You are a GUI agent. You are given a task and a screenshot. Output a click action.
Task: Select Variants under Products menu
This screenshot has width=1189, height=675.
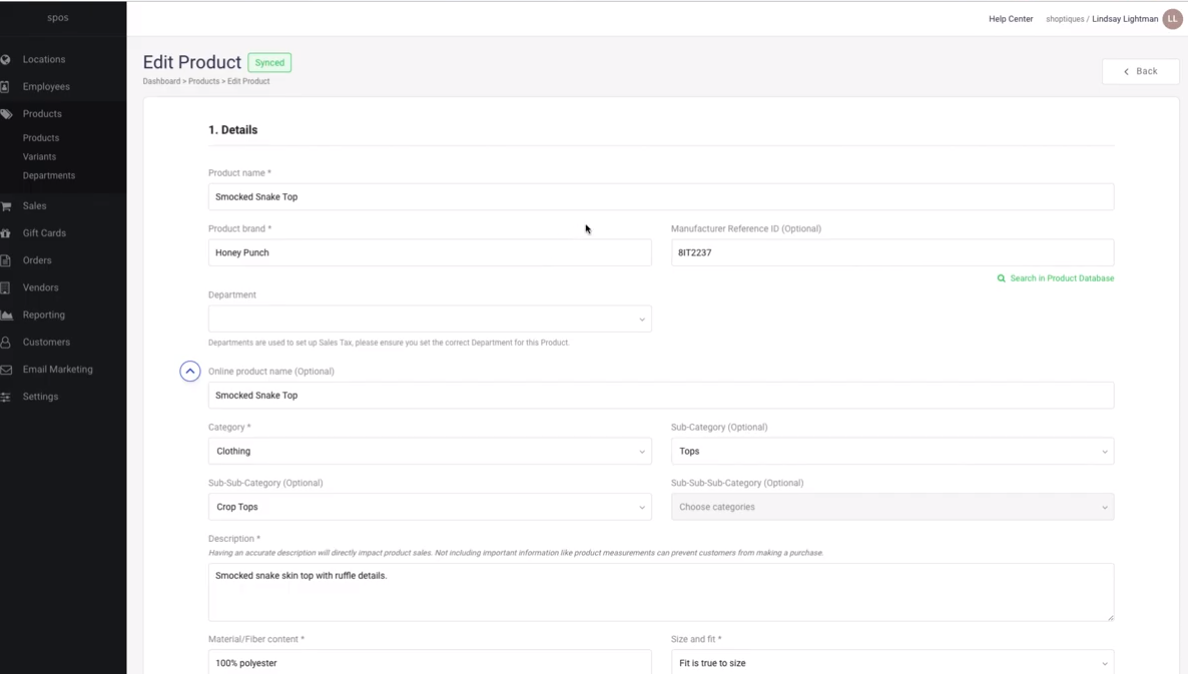click(x=39, y=156)
